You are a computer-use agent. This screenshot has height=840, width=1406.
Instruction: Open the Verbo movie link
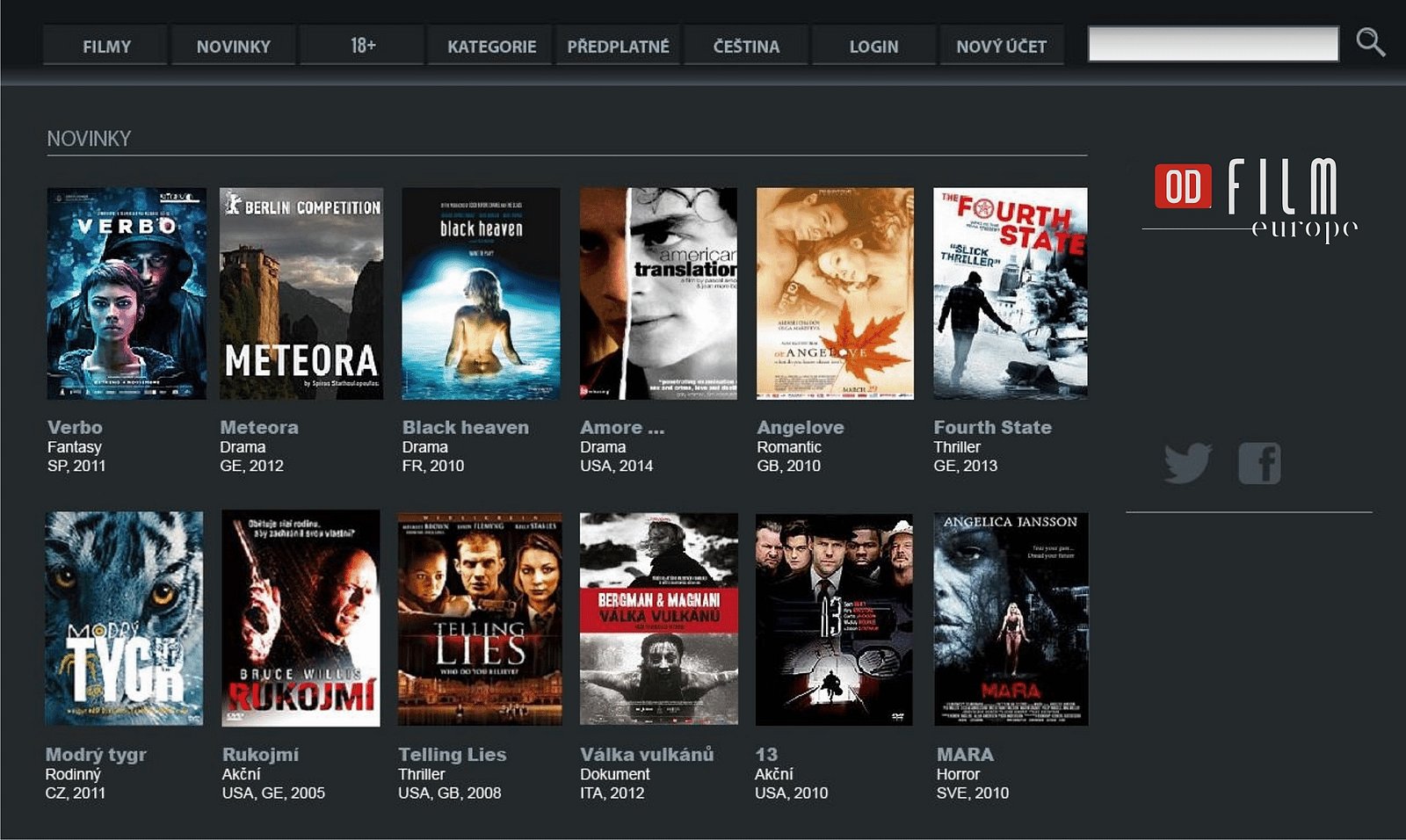click(75, 427)
